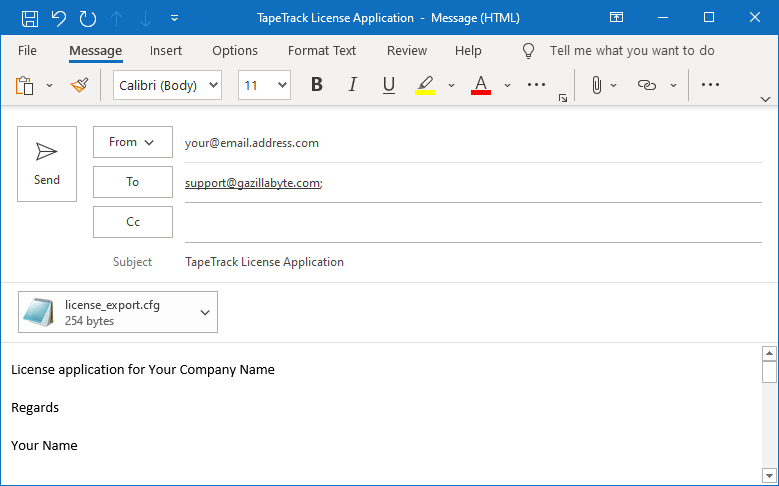Open the Calibri (Body) font dropdown

coord(167,85)
